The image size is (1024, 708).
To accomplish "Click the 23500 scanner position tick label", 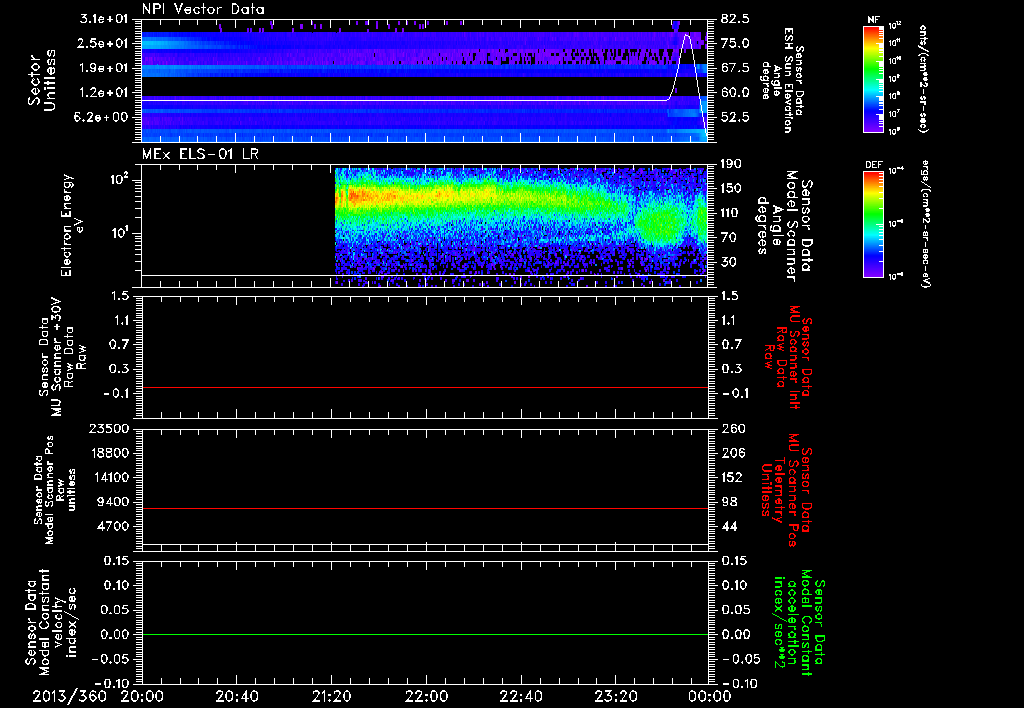I will (110, 428).
